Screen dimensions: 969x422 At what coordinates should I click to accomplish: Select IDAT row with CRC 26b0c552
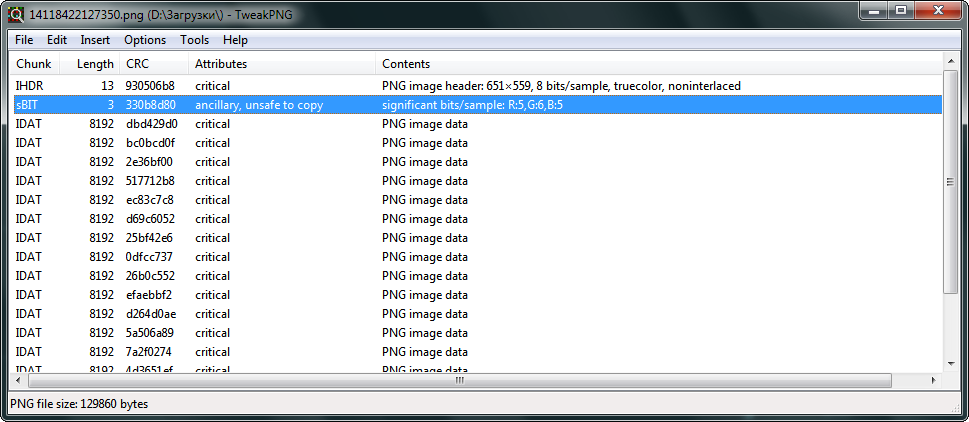coord(476,276)
